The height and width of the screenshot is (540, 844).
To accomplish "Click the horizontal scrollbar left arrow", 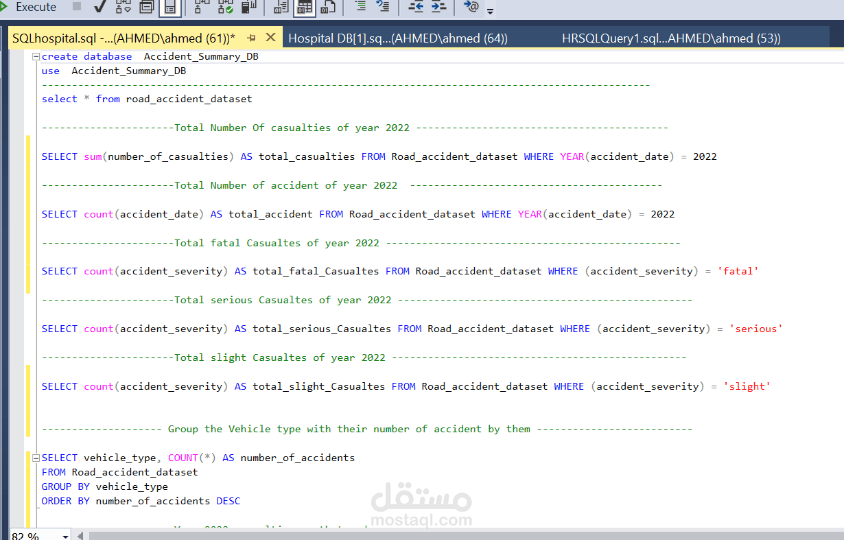I will click(x=80, y=536).
